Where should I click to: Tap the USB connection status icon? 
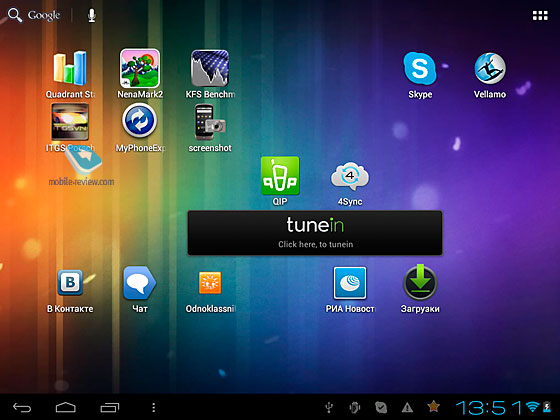click(329, 407)
